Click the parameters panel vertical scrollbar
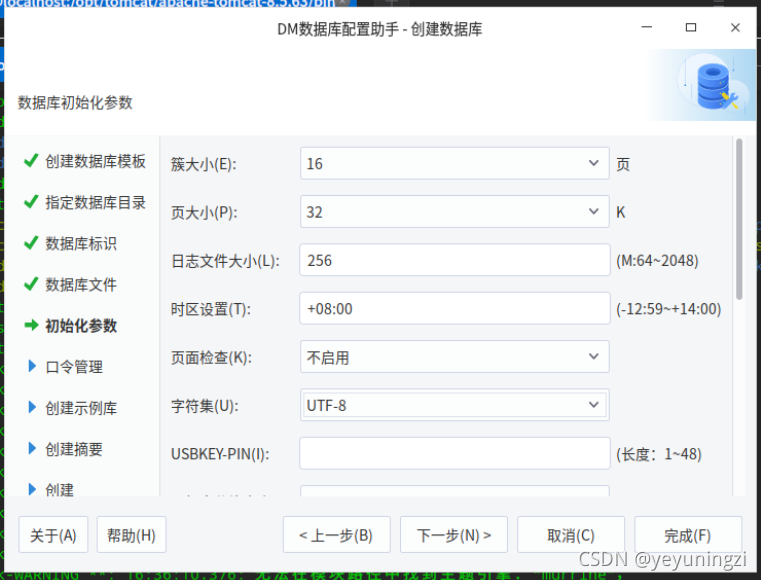The image size is (761, 580). pos(739,219)
